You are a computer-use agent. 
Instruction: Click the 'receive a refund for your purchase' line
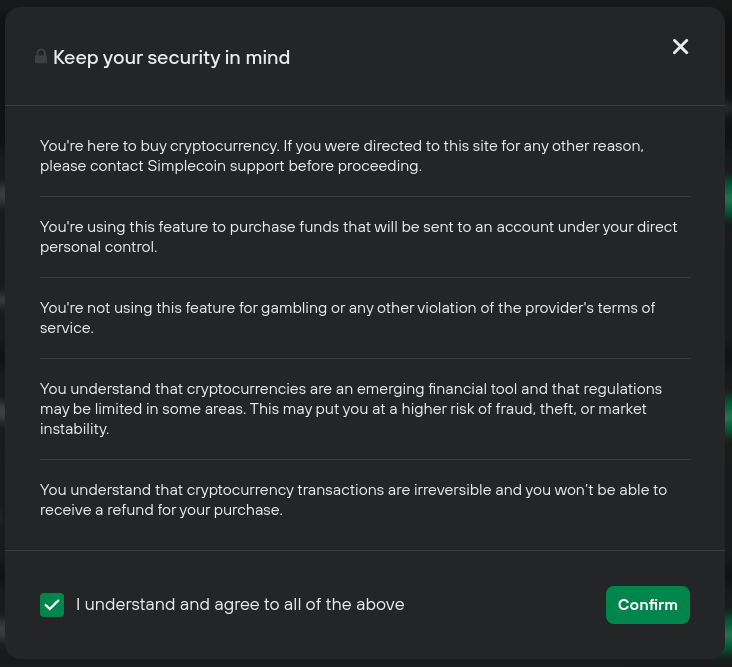[x=161, y=510]
